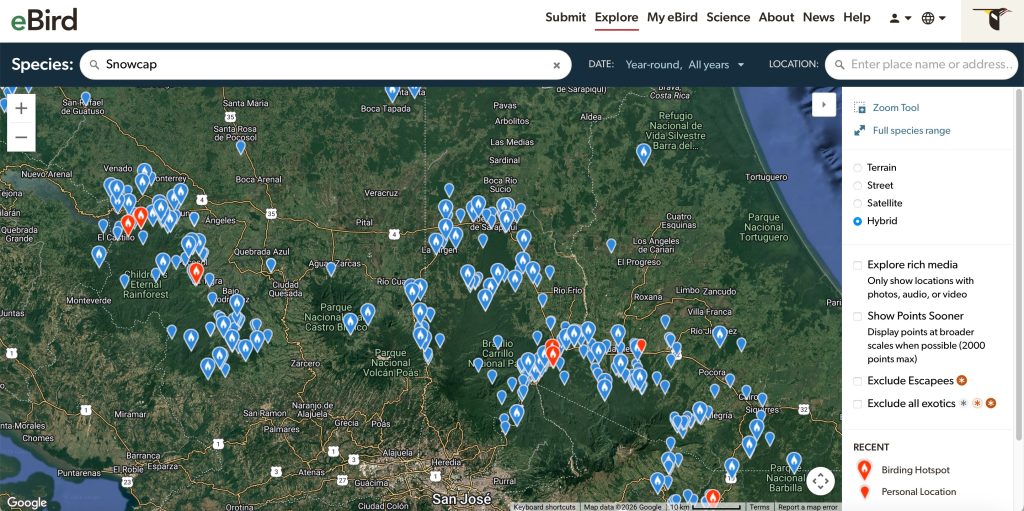Check the Exclude Escapees option

(x=858, y=381)
